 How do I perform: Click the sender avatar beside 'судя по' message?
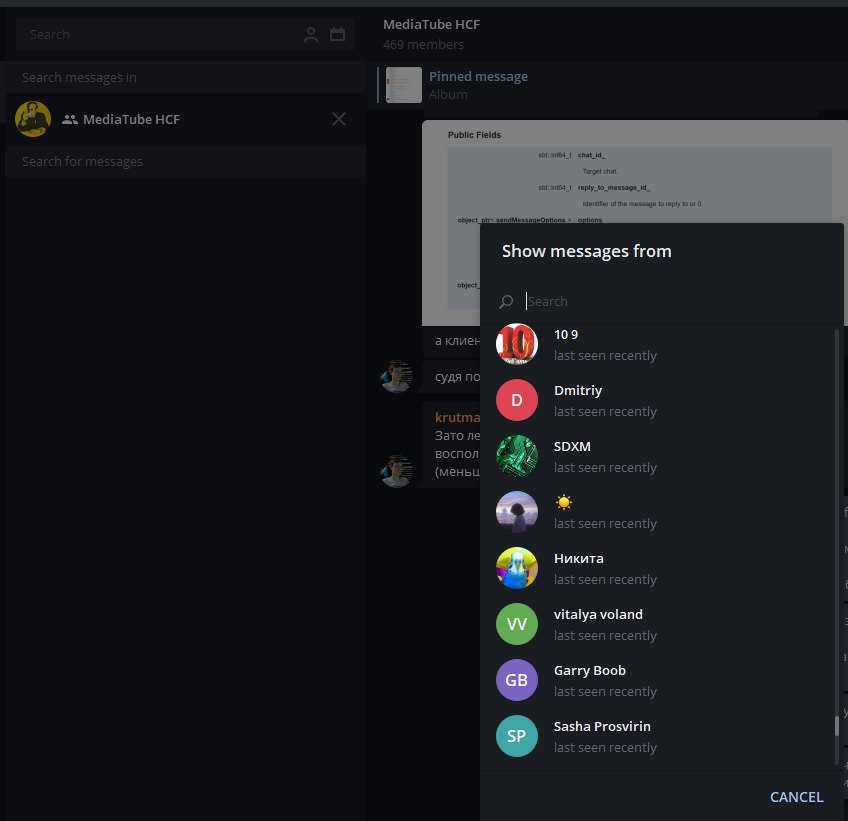pyautogui.click(x=396, y=376)
